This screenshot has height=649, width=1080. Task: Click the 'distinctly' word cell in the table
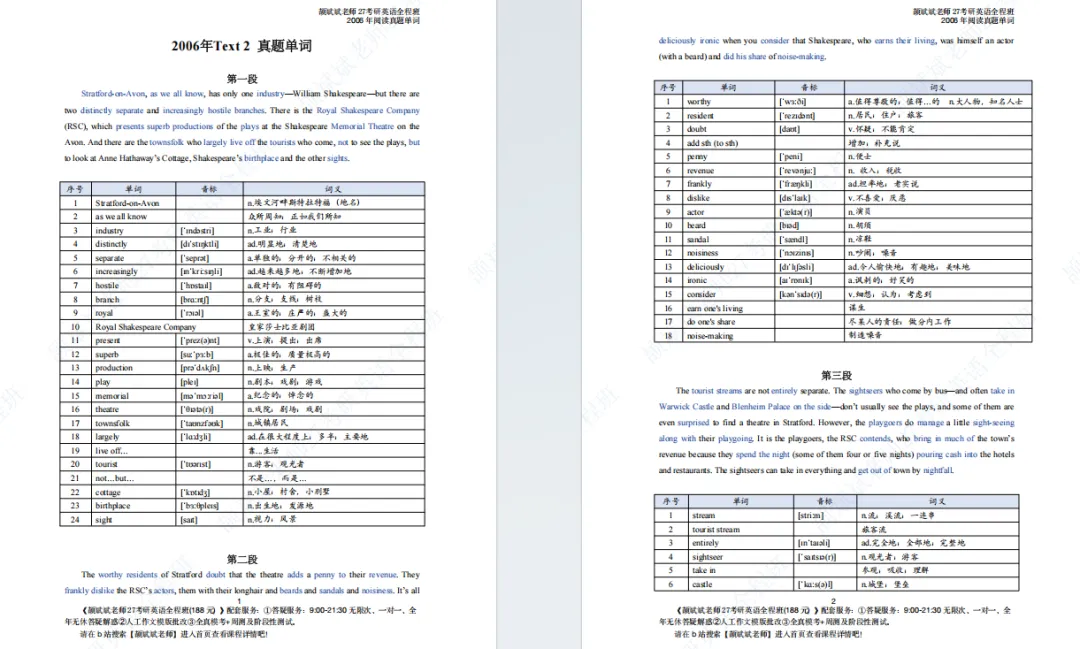coord(134,244)
